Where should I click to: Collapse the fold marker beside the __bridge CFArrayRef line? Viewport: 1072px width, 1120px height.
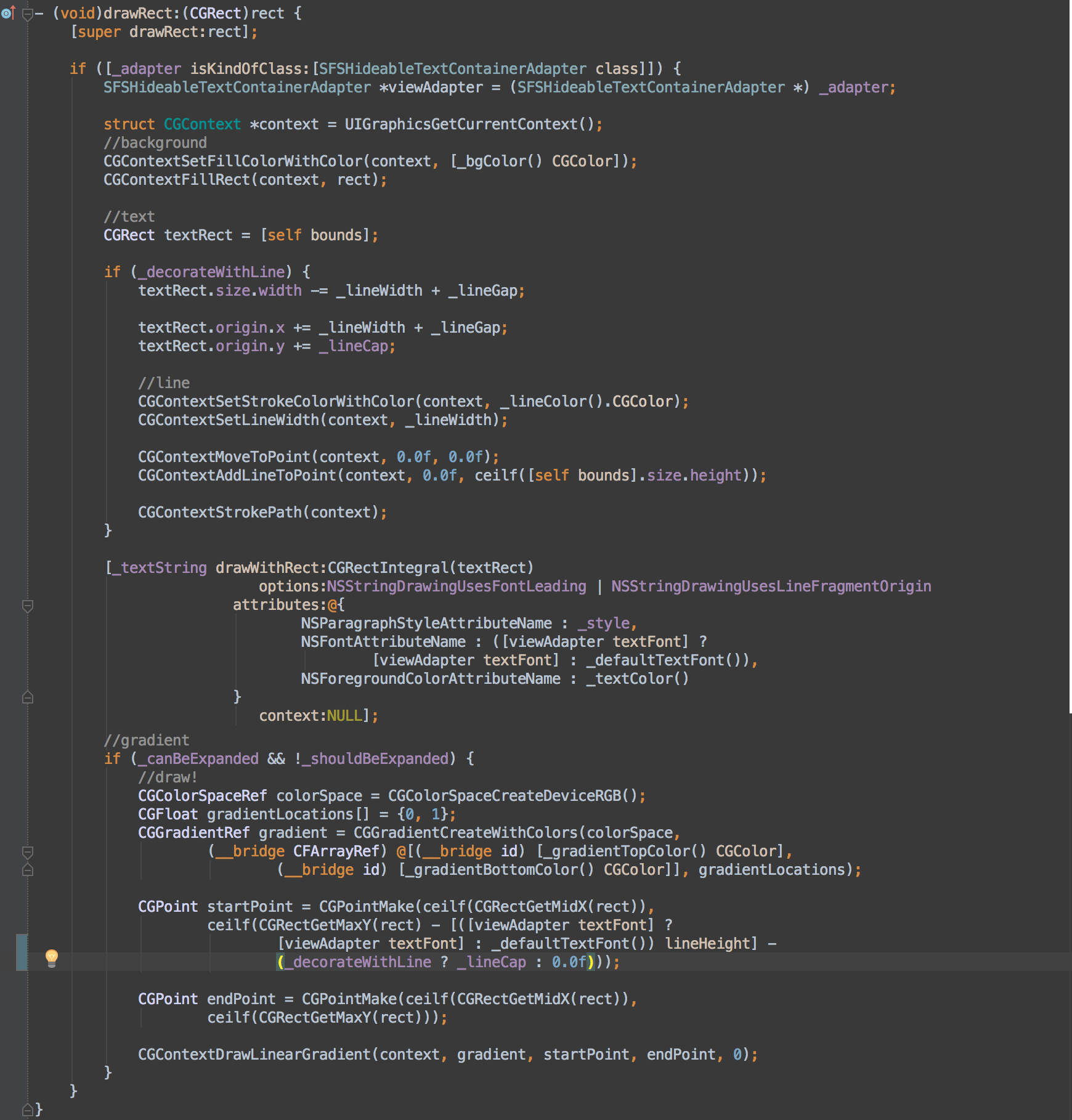click(28, 852)
